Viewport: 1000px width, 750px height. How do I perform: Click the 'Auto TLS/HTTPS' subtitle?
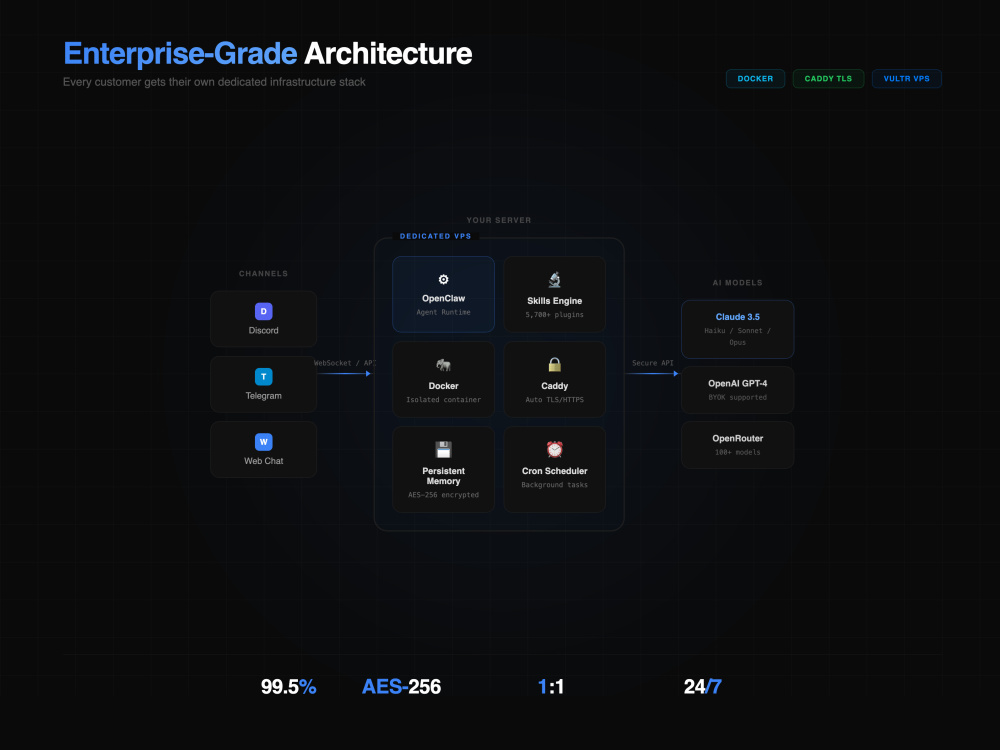[555, 400]
